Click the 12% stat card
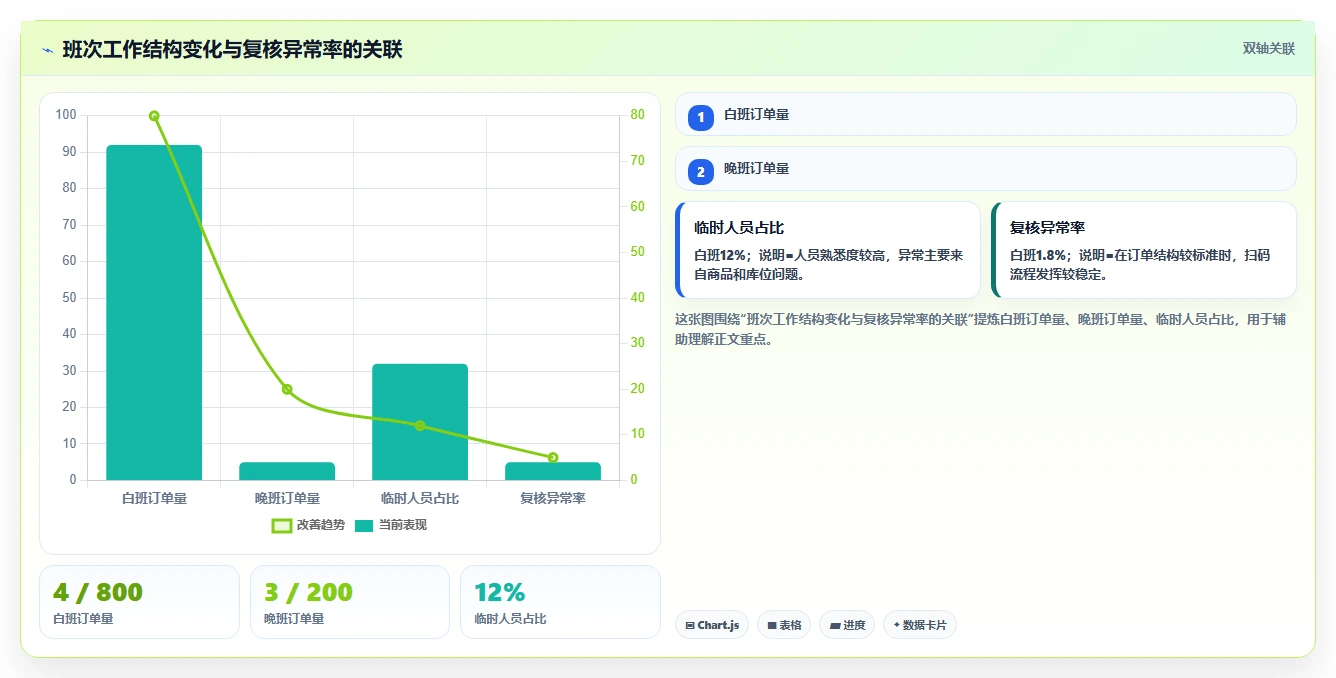1336x678 pixels. point(560,602)
